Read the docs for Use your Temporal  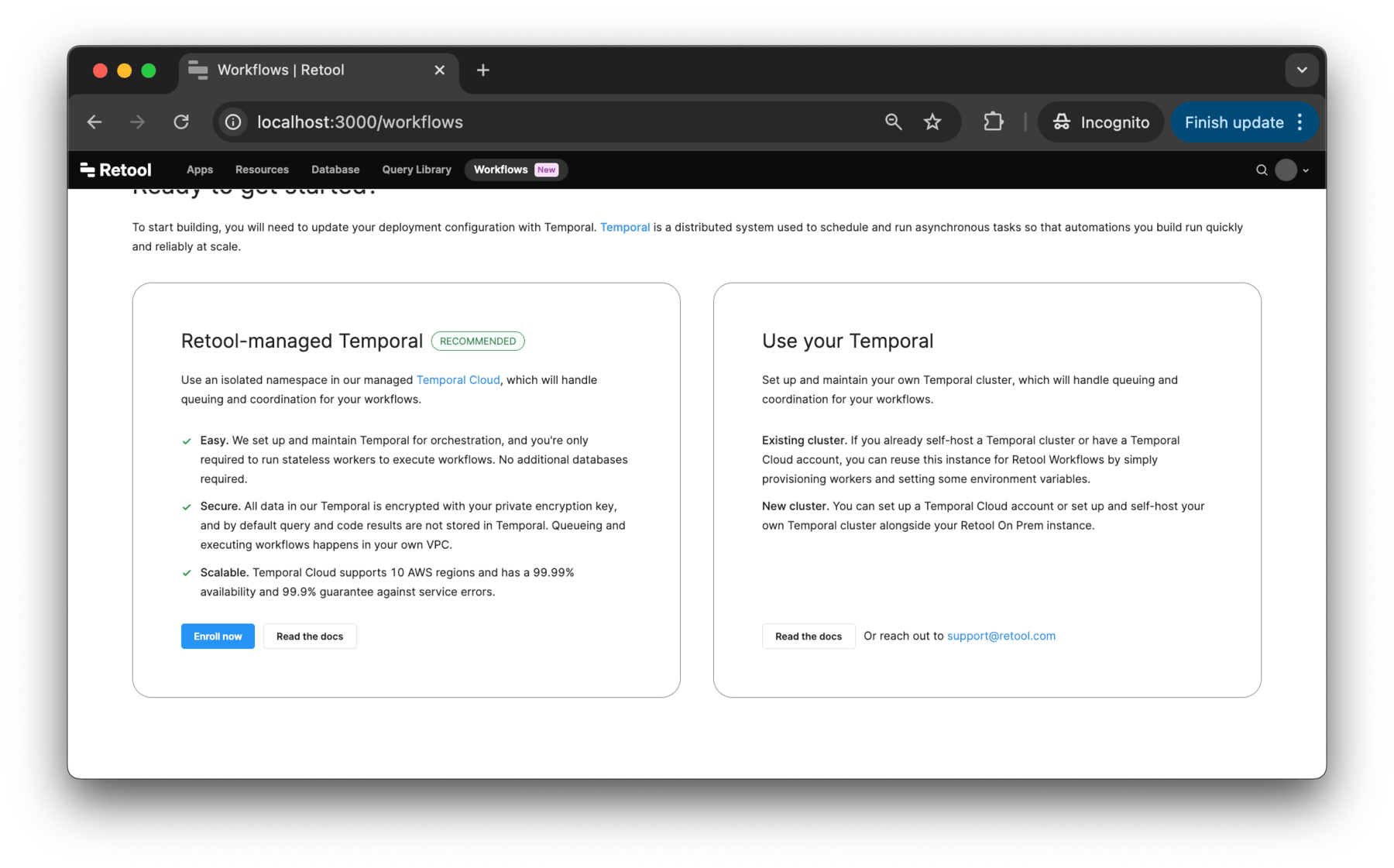(809, 636)
